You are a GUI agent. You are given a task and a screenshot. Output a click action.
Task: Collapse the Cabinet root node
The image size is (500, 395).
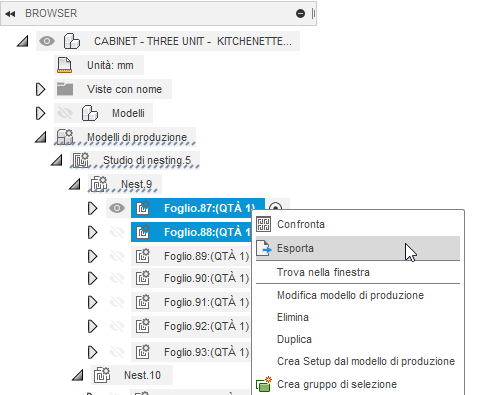[23, 41]
